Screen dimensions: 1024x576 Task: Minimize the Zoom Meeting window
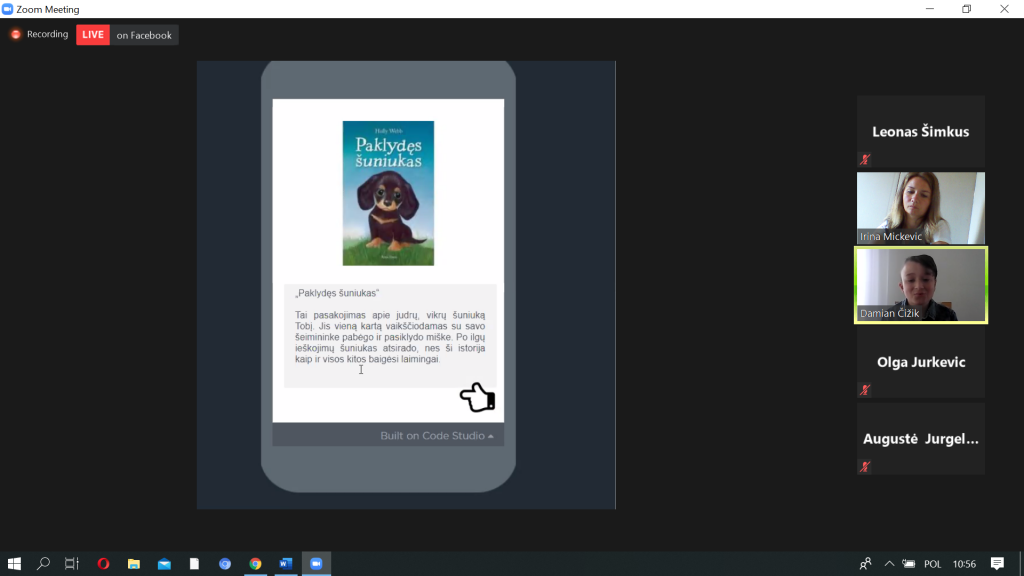tap(930, 9)
